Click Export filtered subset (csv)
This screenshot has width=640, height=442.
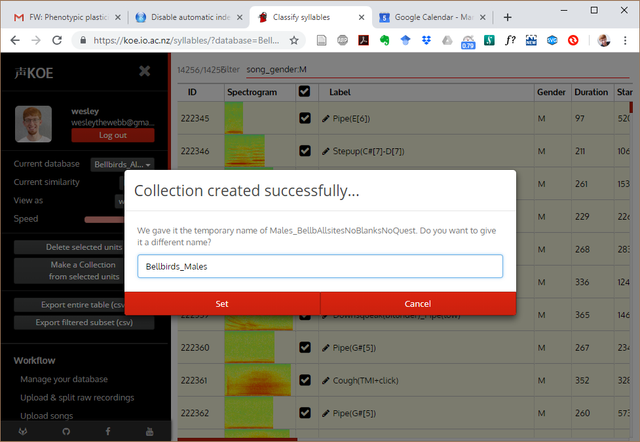[x=84, y=322]
